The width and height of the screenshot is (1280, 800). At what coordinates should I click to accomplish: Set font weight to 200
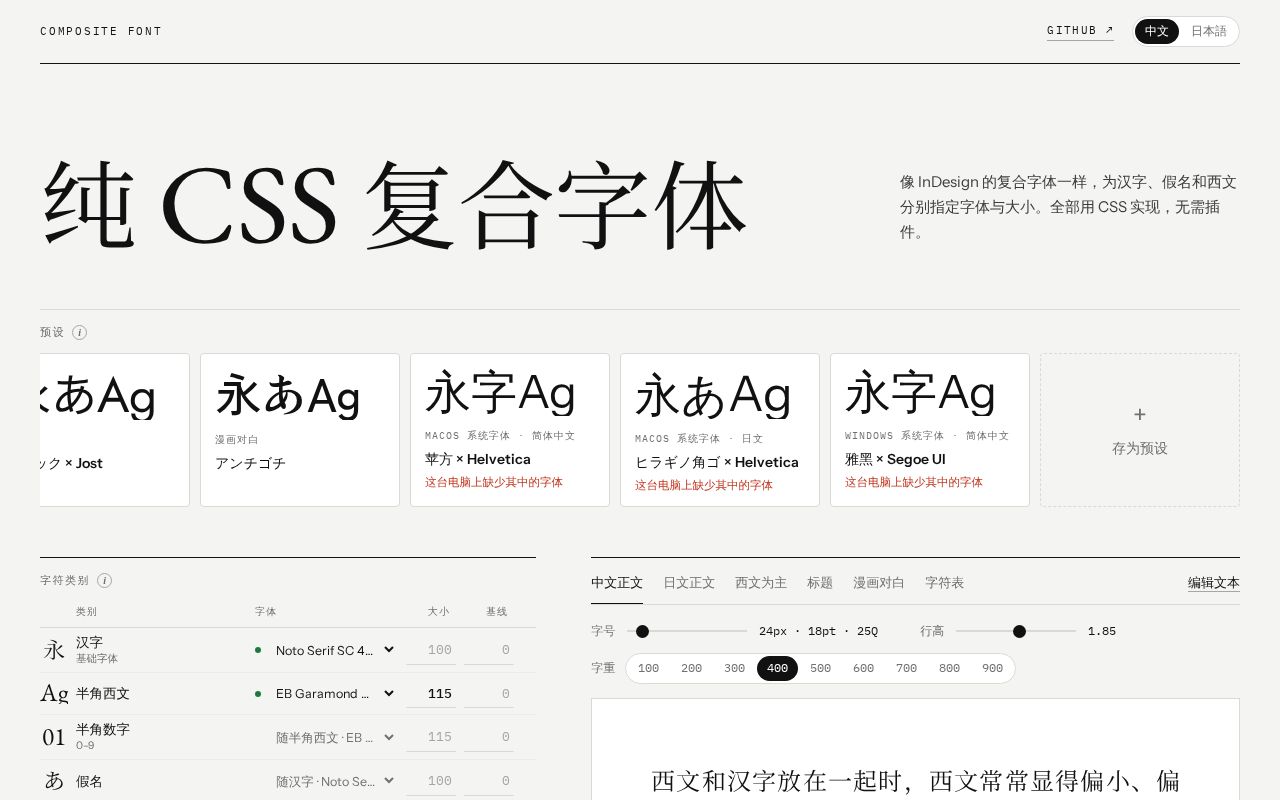691,668
